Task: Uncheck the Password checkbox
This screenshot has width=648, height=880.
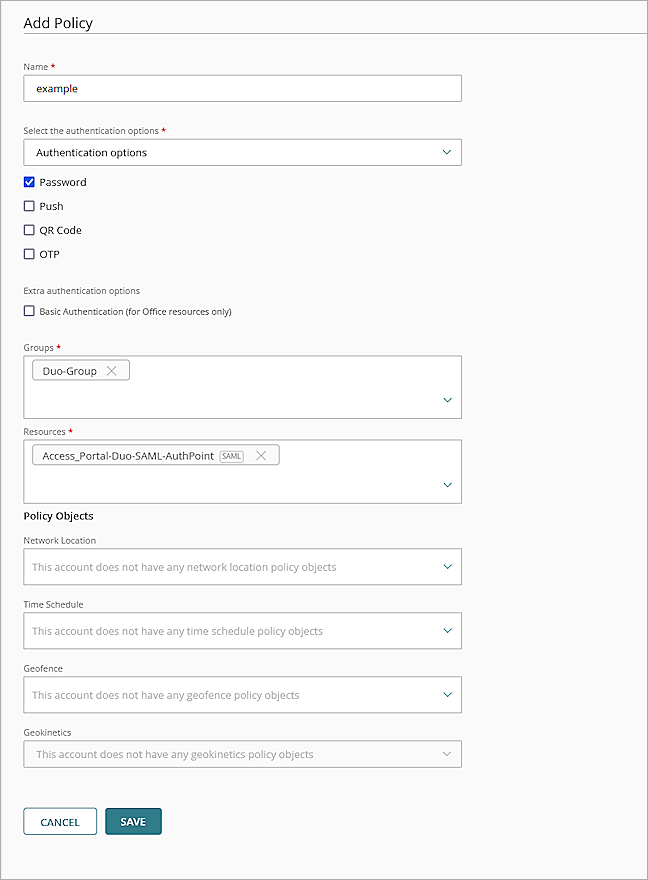Action: 29,182
